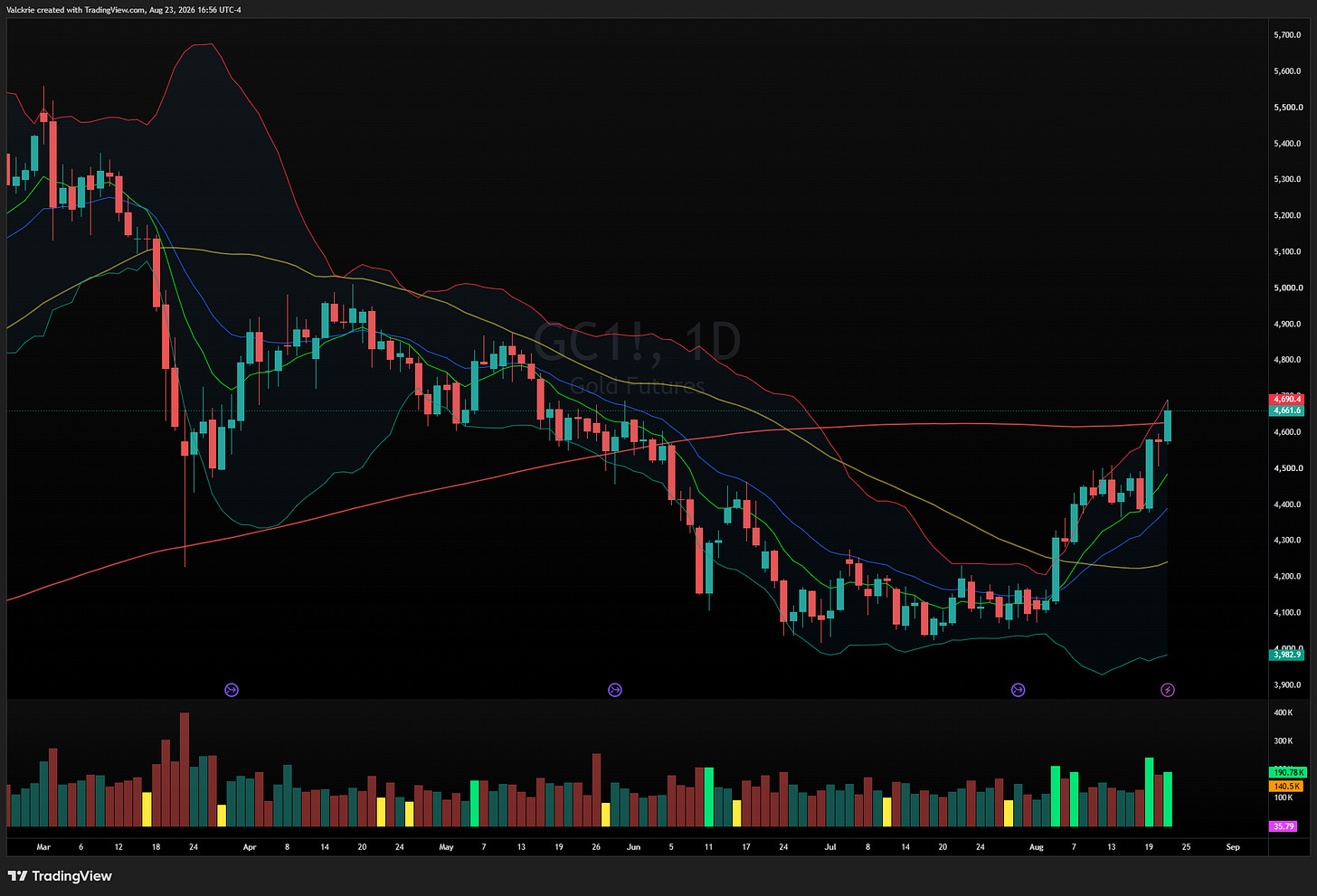Screen dimensions: 1317x896
Task: Click the Aug label on the date axis
Action: pyautogui.click(x=1037, y=847)
